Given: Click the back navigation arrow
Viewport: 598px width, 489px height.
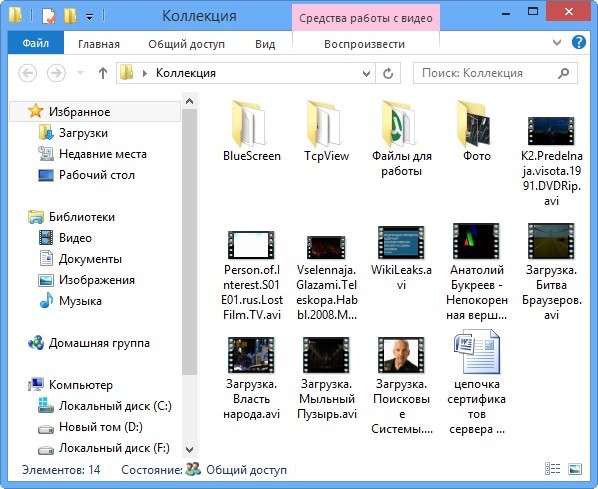Looking at the screenshot, I should [28, 73].
